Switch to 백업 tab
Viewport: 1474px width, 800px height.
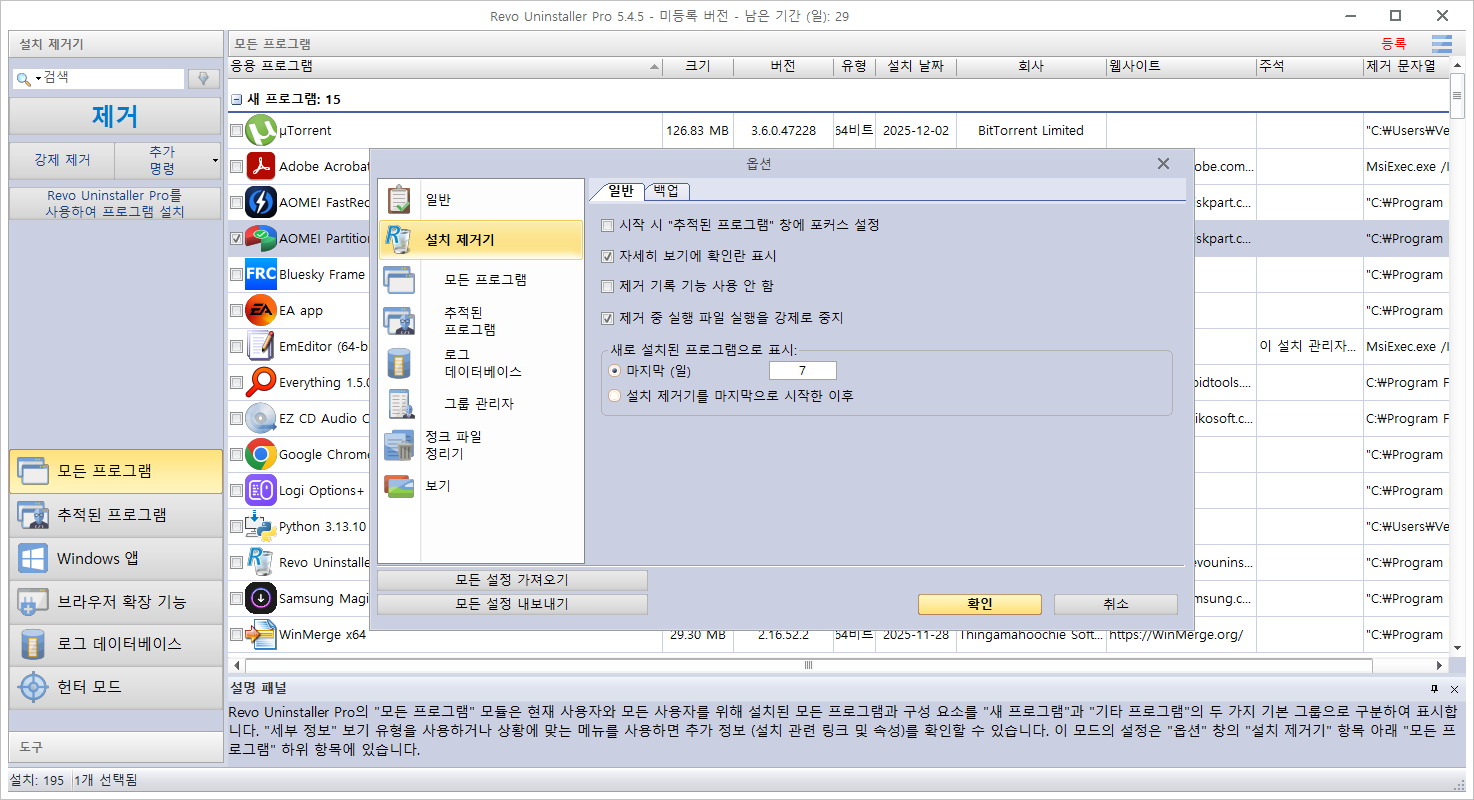click(x=666, y=191)
